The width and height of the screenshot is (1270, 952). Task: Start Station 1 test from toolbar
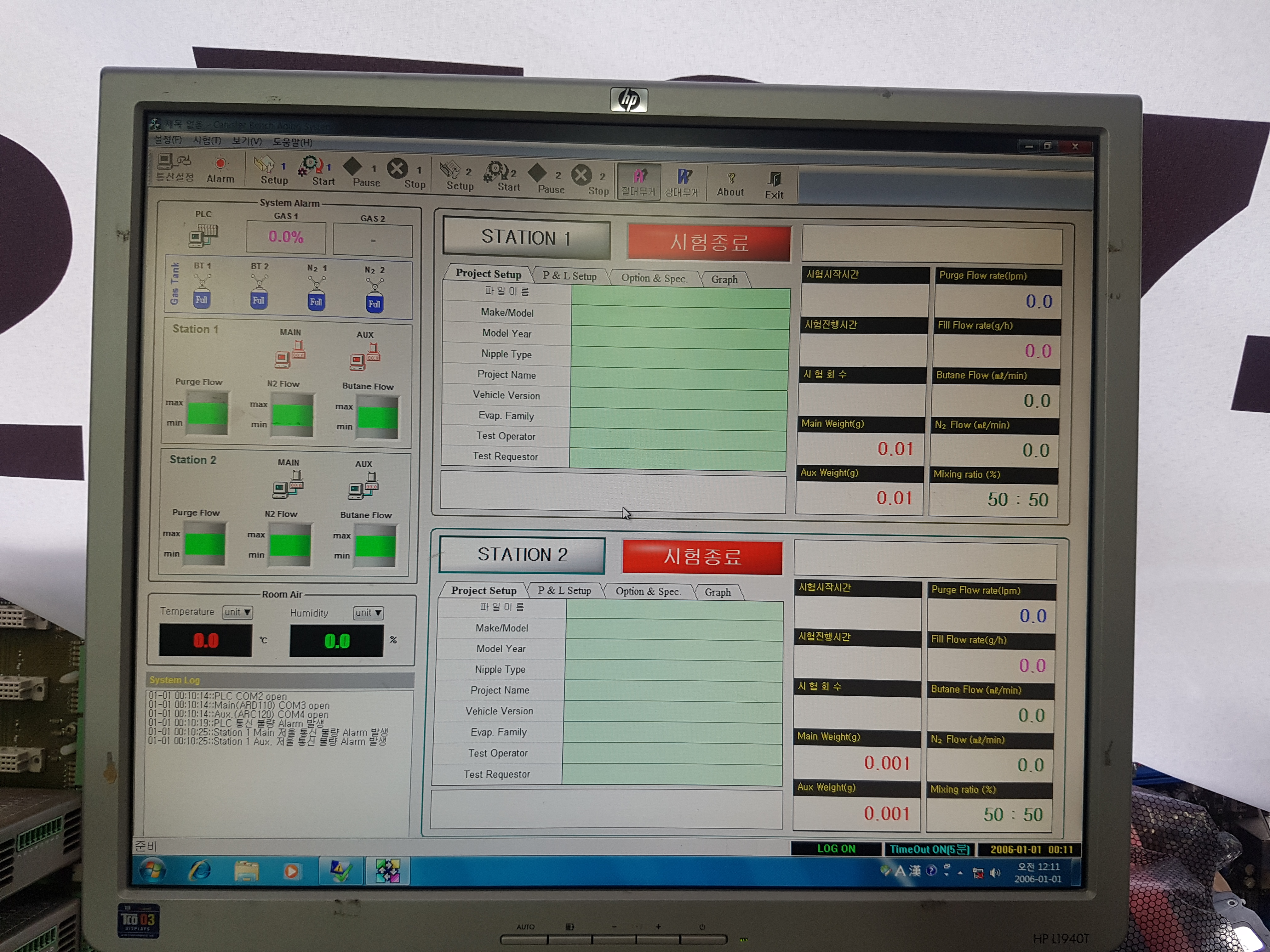point(316,171)
